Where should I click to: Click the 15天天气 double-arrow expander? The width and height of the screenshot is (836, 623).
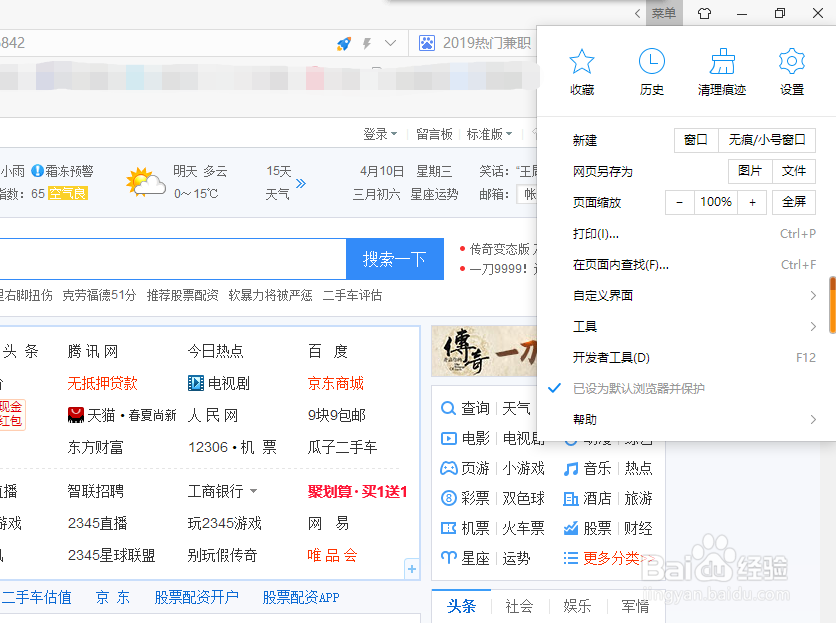[301, 183]
